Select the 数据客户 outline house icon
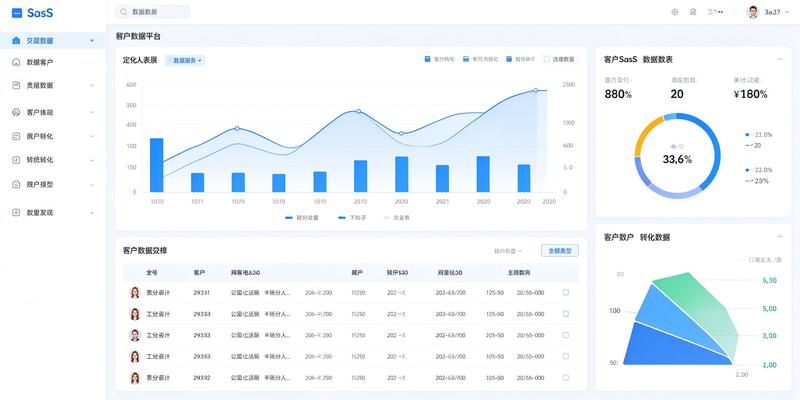 (x=16, y=62)
